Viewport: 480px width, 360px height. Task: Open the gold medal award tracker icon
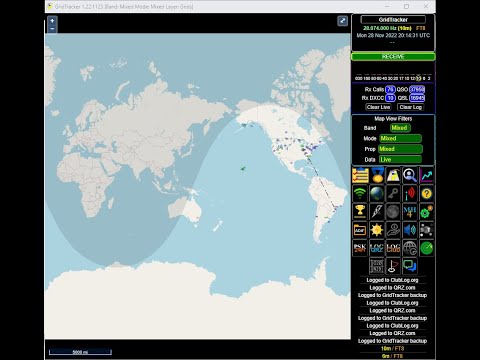click(377, 175)
